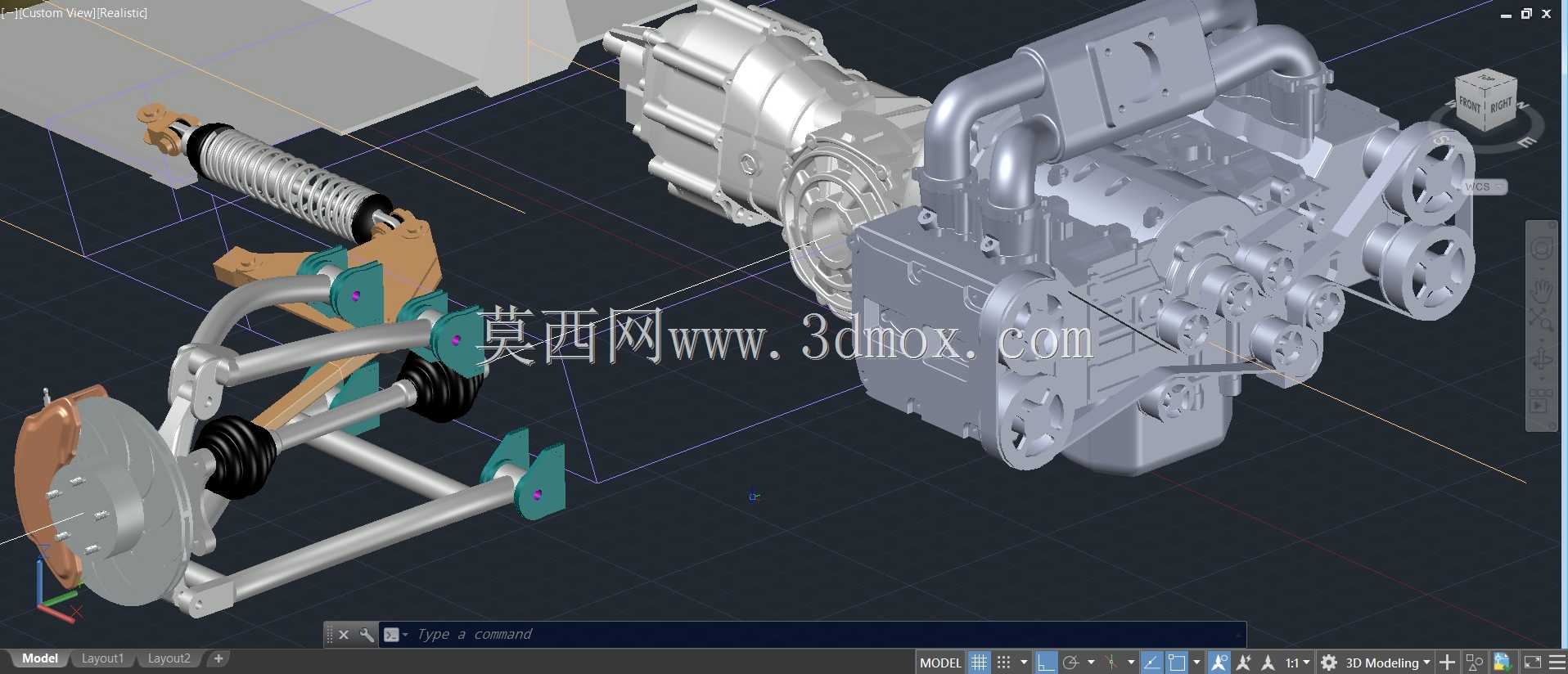
Task: Toggle snap mode dotted-grid icon
Action: coord(1004,663)
